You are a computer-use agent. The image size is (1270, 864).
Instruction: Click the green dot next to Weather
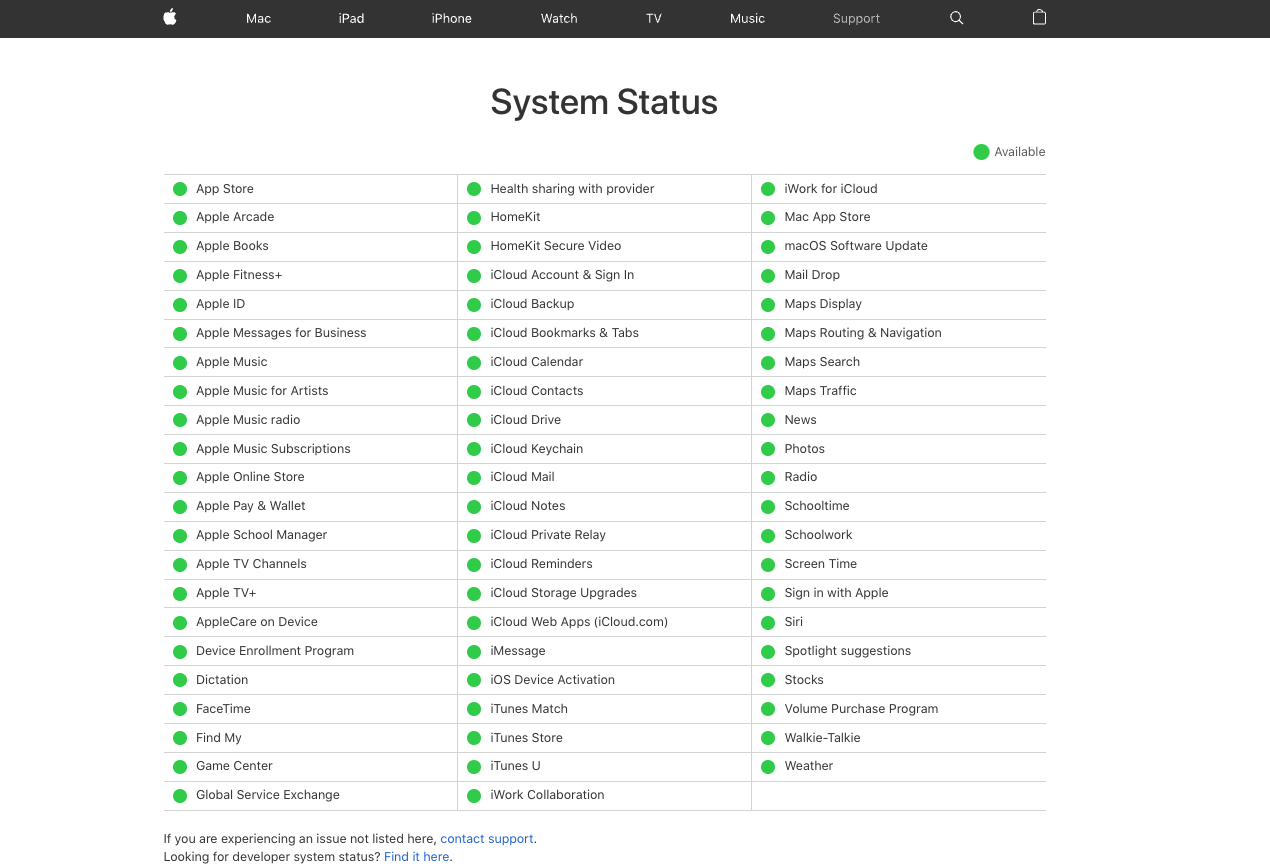(768, 767)
